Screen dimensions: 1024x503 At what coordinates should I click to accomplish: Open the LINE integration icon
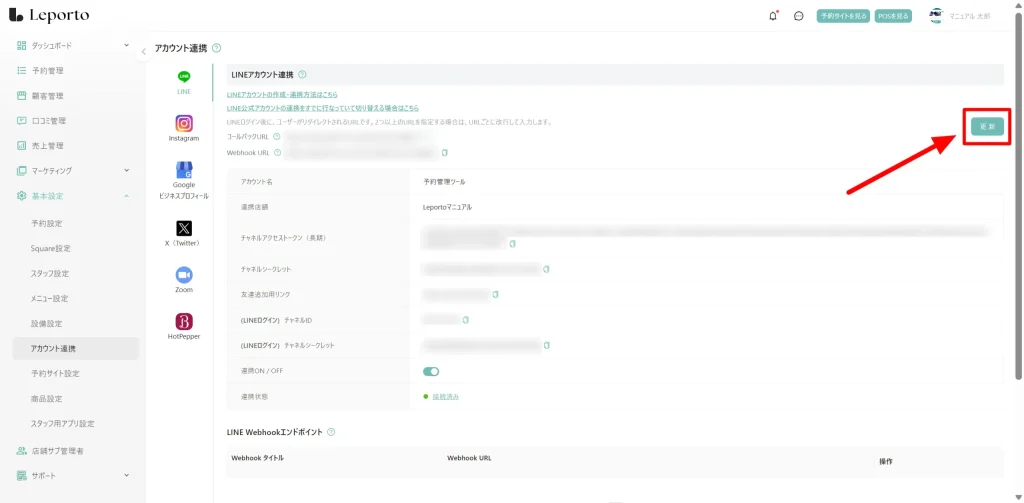184,77
